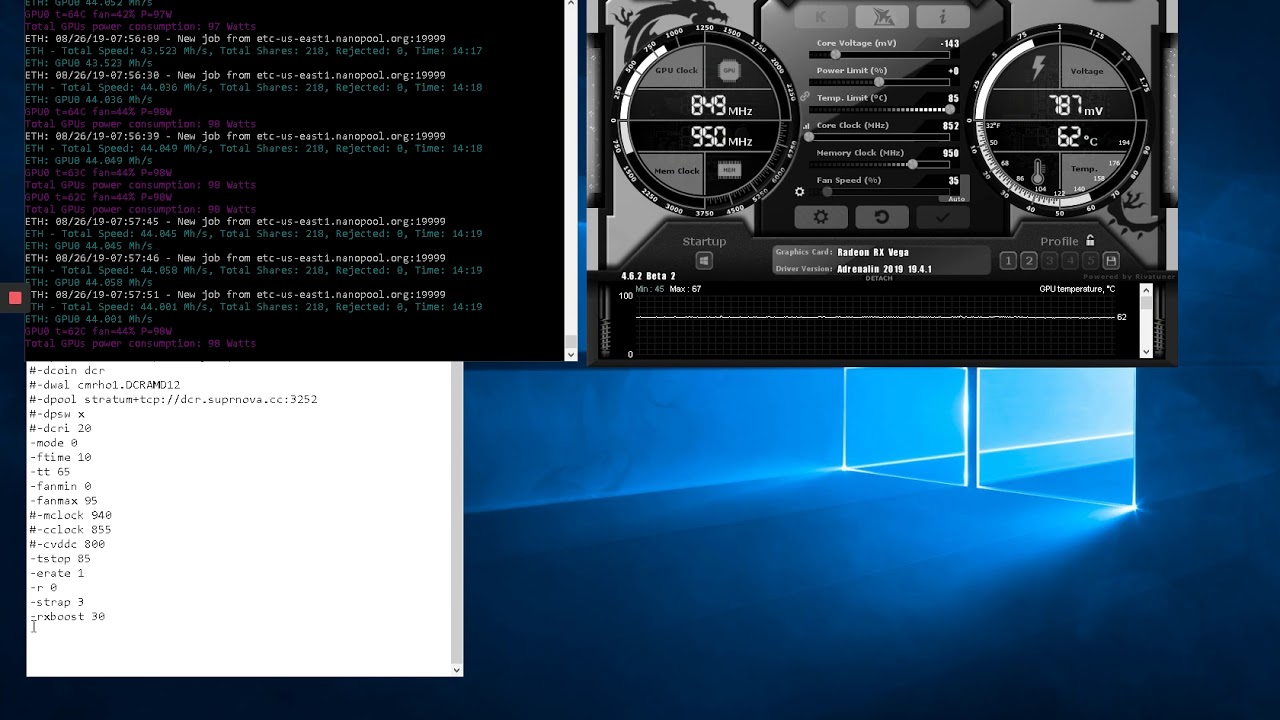
Task: Click the Core Voltage value -143
Action: coord(950,44)
